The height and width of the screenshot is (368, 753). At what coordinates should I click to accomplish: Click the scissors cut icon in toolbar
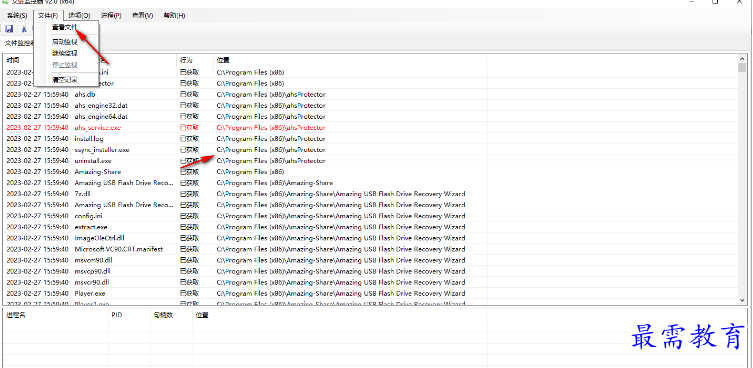tap(23, 29)
